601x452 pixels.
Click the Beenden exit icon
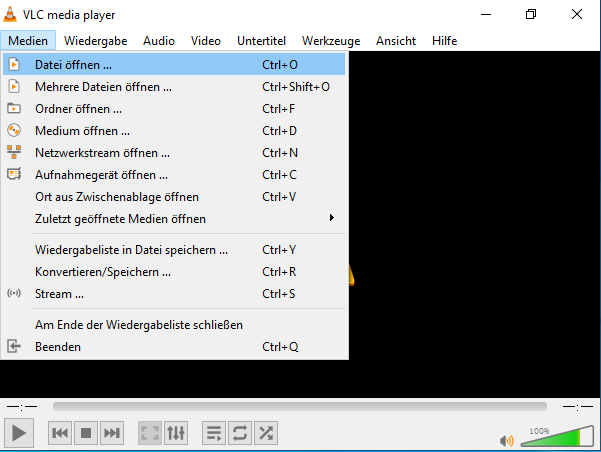(14, 346)
